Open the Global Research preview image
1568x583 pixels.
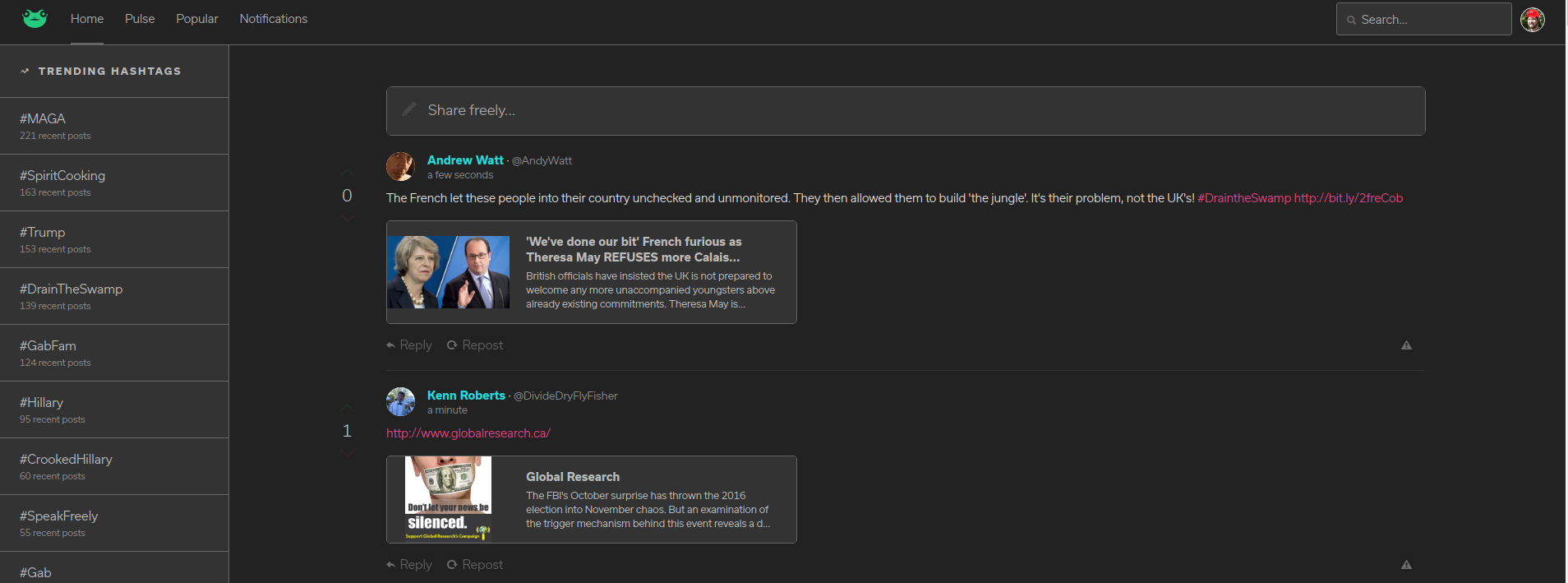[x=449, y=499]
